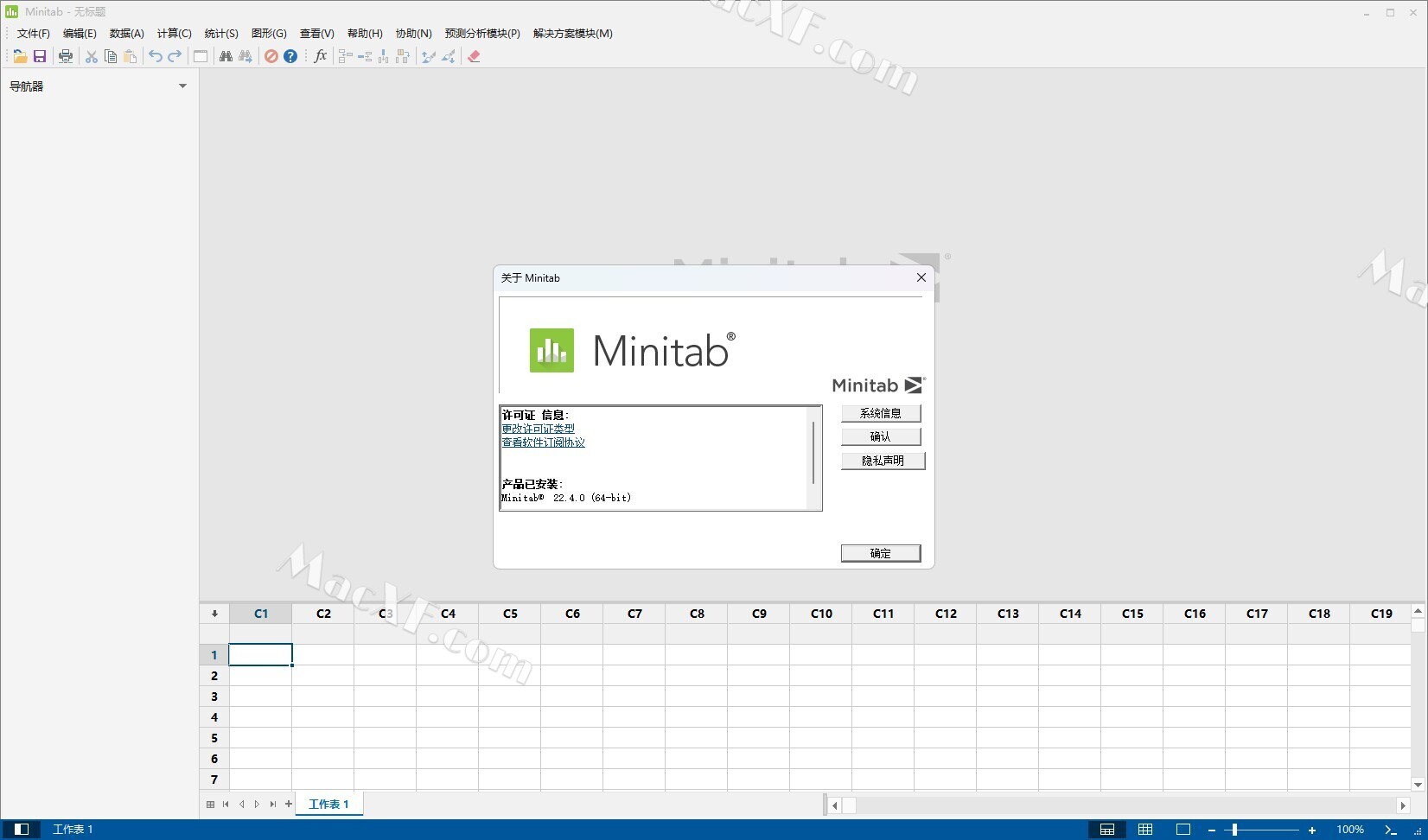
Task: Click the 隐私声明 button
Action: click(883, 461)
